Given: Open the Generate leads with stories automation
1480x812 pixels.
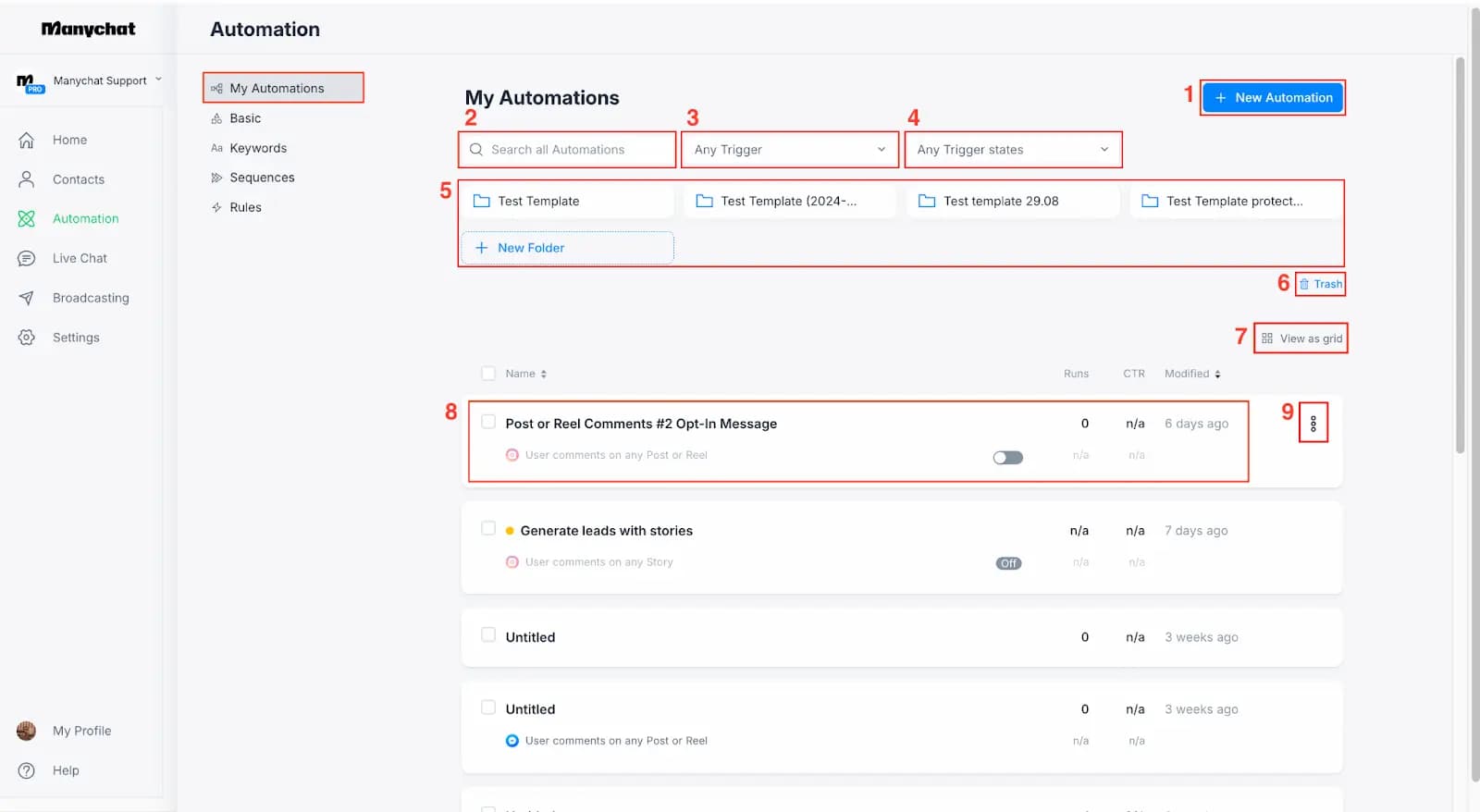Looking at the screenshot, I should (x=606, y=531).
